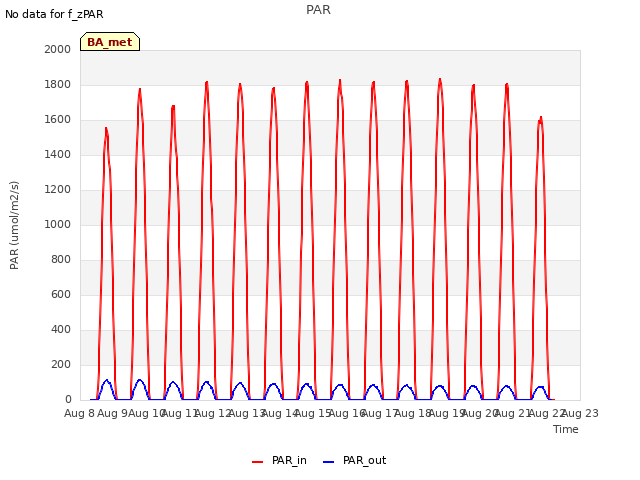Image resolution: width=640 pixels, height=480 pixels.
Task: Click the blue PAR_out legend swatch
Action: point(329,462)
